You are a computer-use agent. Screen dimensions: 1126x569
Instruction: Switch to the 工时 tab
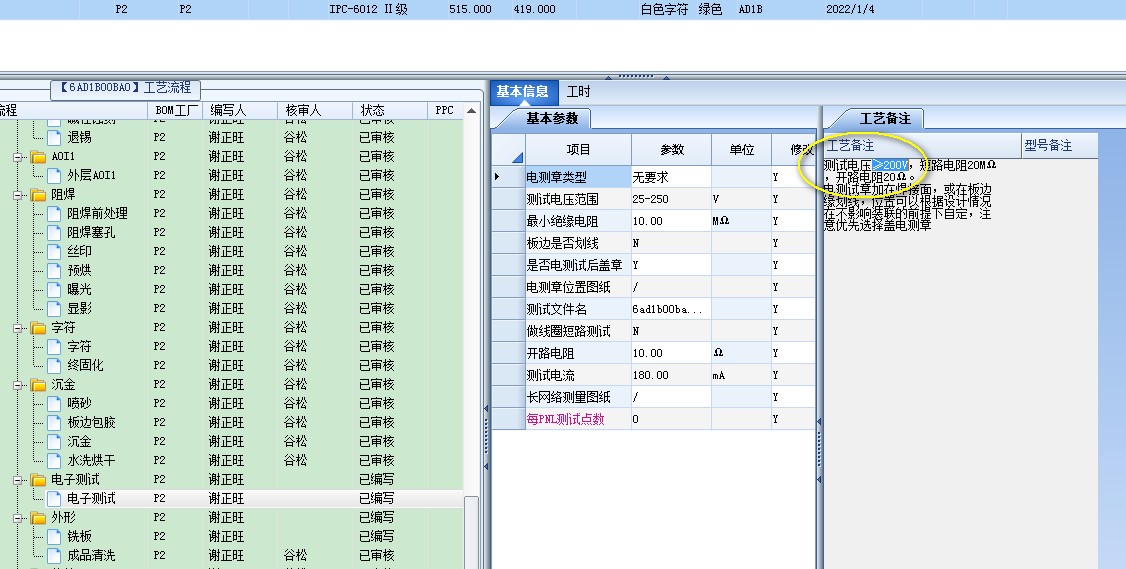tap(578, 92)
